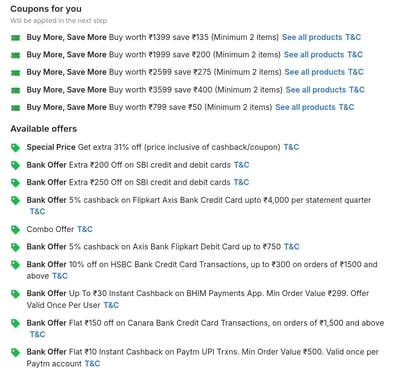View T&C for SBI ₹250 Off offer

click(241, 182)
